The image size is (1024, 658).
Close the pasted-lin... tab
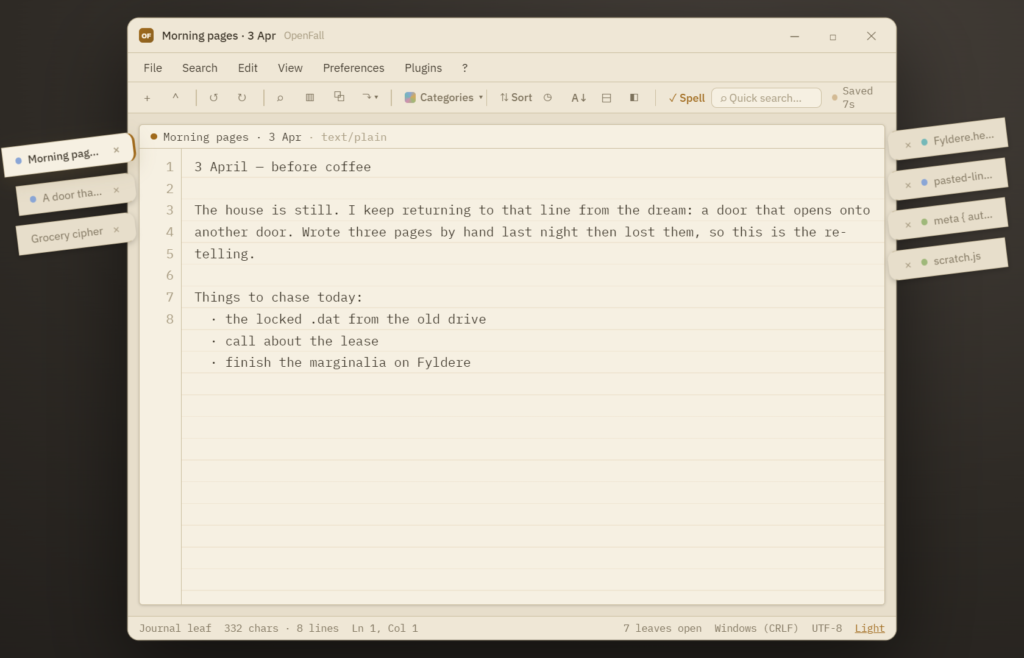tap(908, 185)
